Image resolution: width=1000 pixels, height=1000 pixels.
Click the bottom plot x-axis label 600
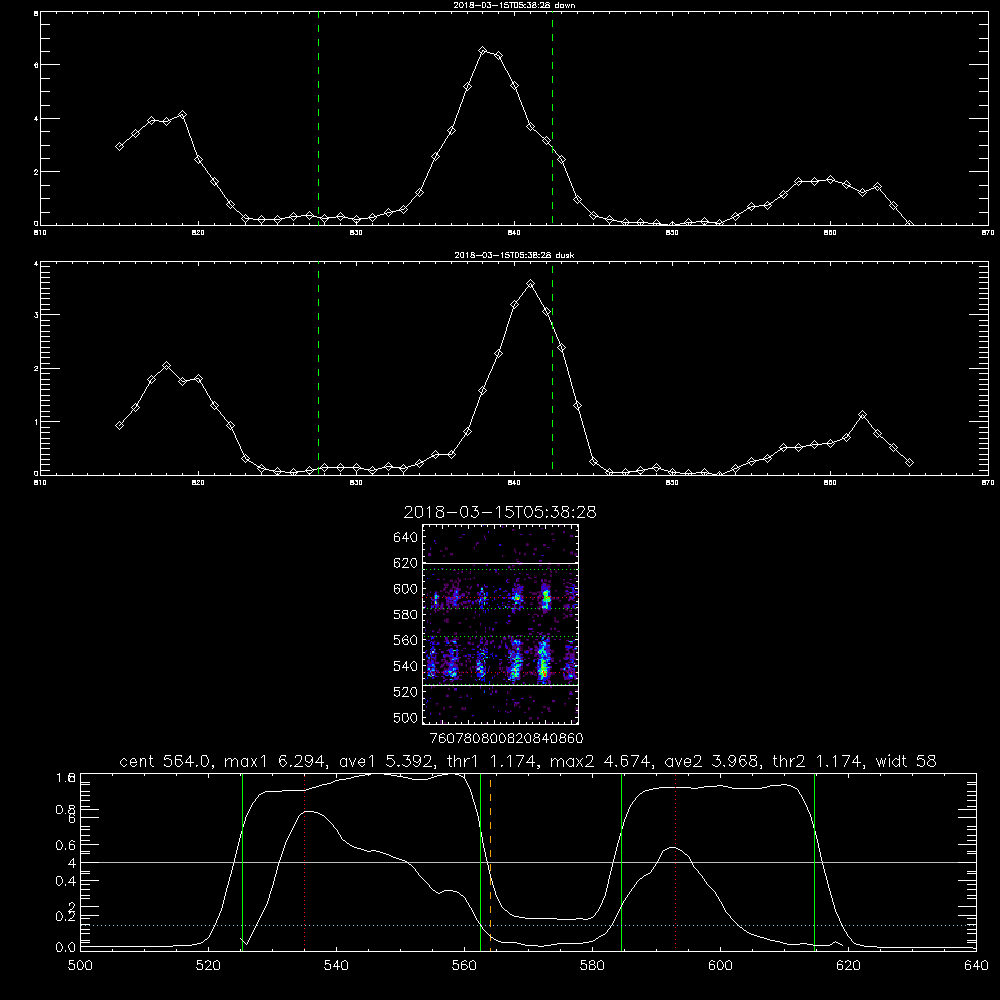pyautogui.click(x=721, y=966)
